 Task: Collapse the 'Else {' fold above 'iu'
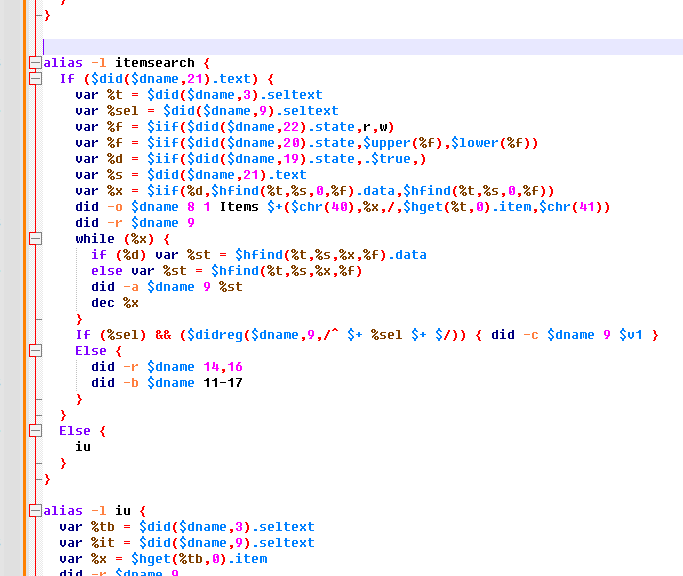tap(35, 431)
